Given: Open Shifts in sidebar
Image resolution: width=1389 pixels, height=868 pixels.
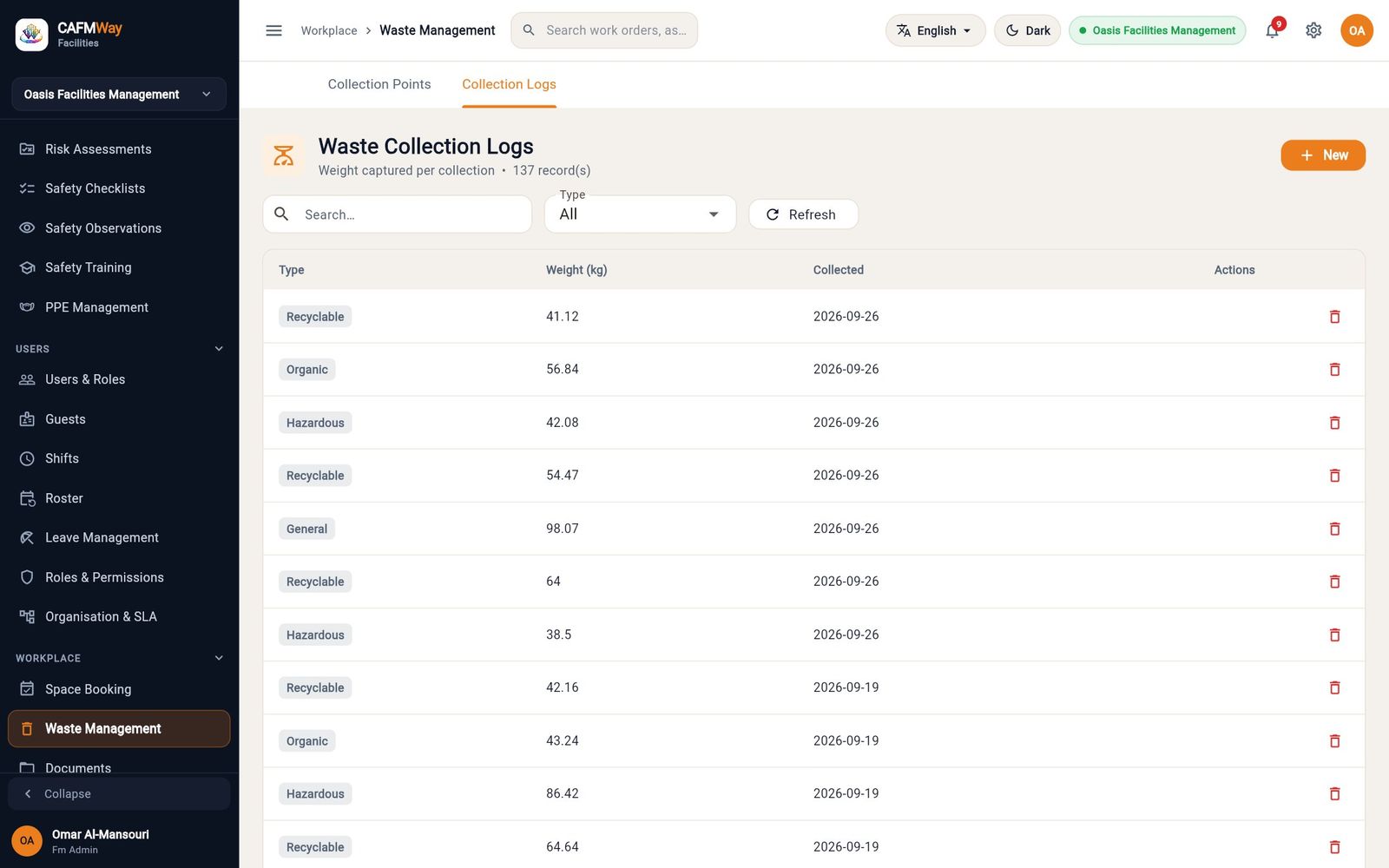Looking at the screenshot, I should point(119,458).
